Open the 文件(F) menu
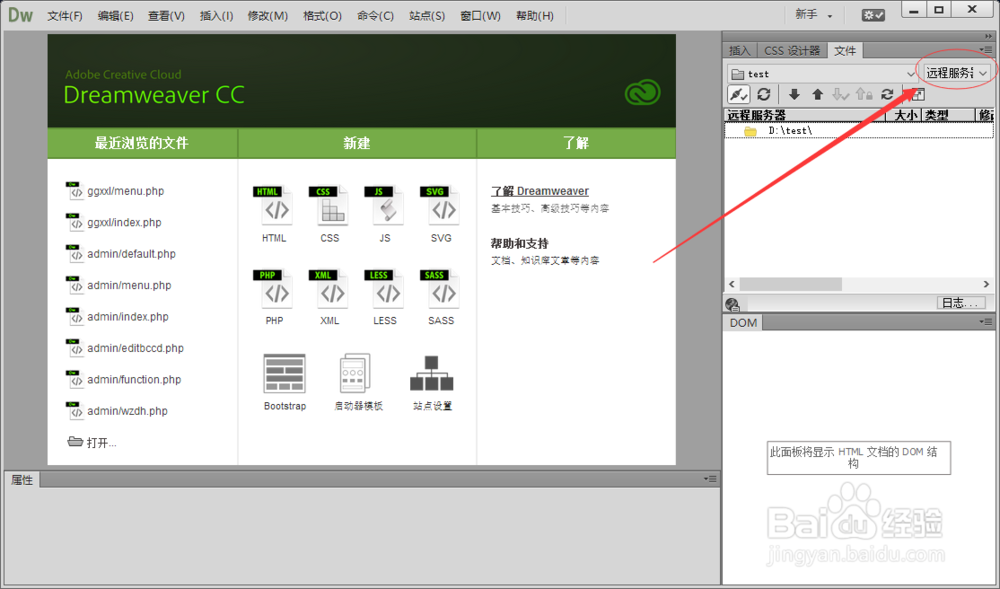 coord(65,16)
